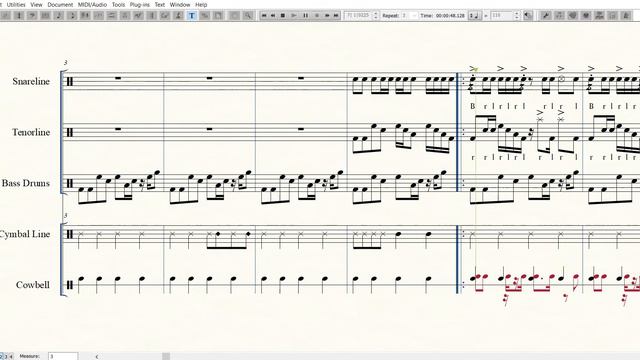The width and height of the screenshot is (640, 360).
Task: Click the speaker playback settings icon
Action: [528, 16]
